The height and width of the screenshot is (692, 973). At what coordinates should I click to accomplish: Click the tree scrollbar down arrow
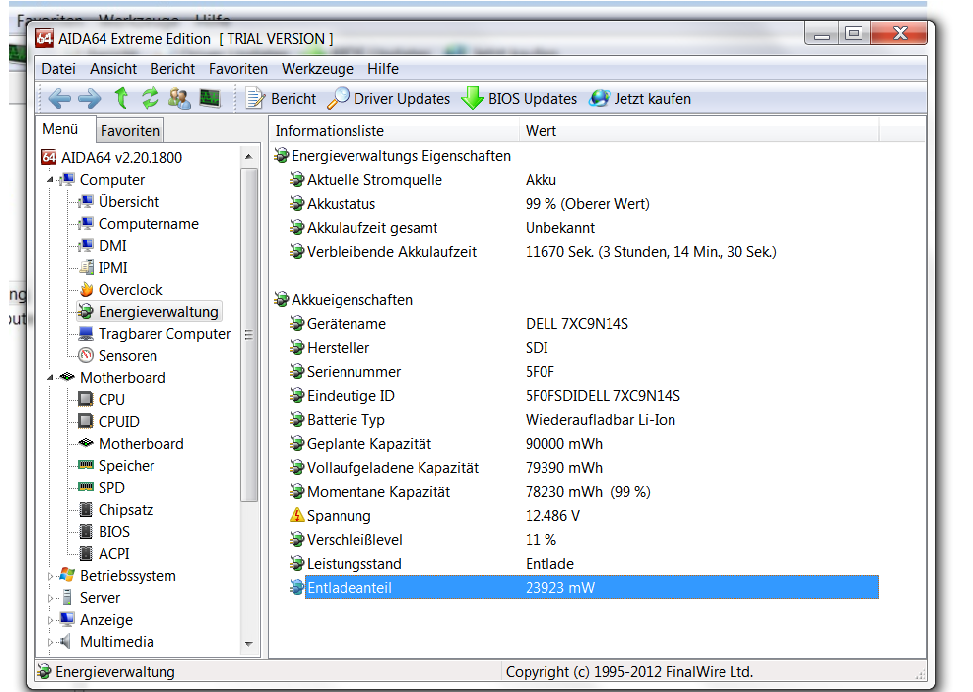(x=249, y=644)
